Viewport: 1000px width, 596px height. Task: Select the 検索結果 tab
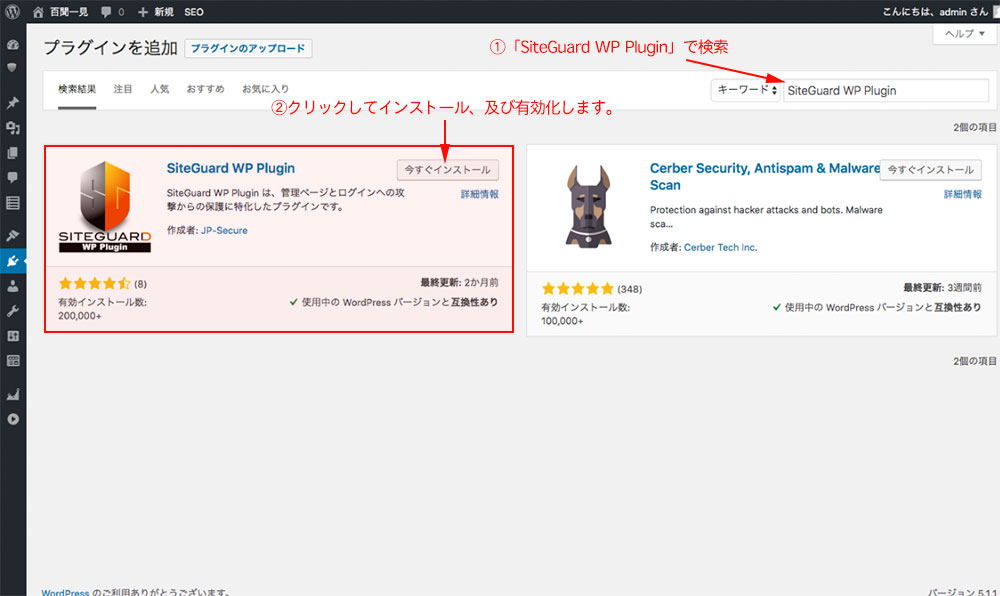(x=77, y=89)
